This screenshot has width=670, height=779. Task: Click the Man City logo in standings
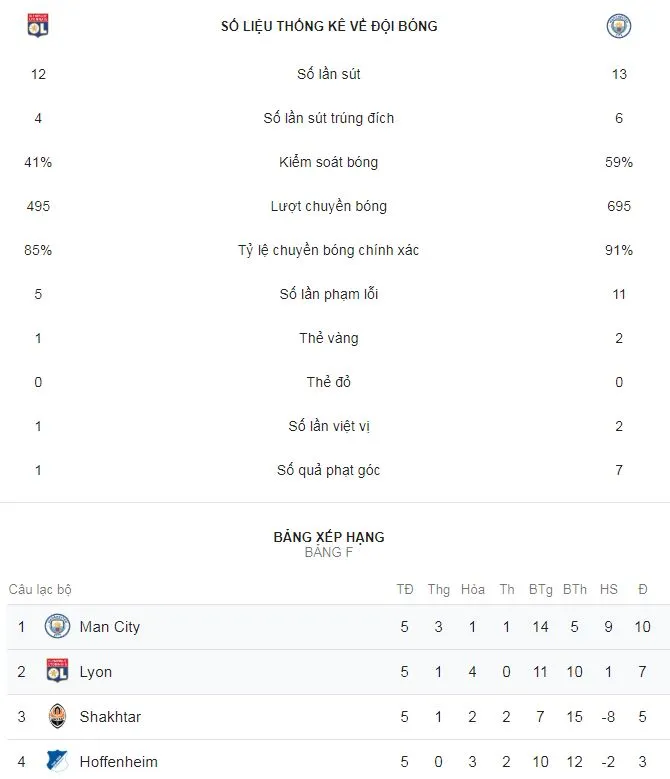click(x=57, y=627)
